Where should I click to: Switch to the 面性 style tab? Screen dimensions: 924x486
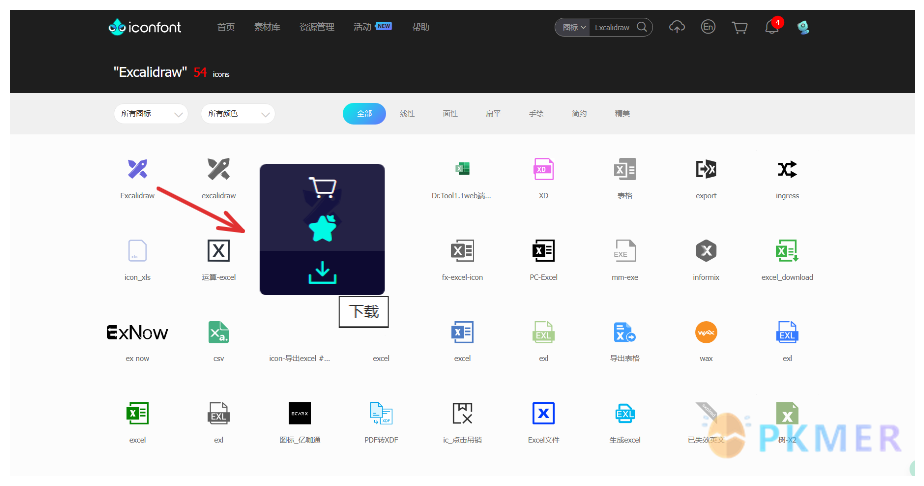coord(450,114)
